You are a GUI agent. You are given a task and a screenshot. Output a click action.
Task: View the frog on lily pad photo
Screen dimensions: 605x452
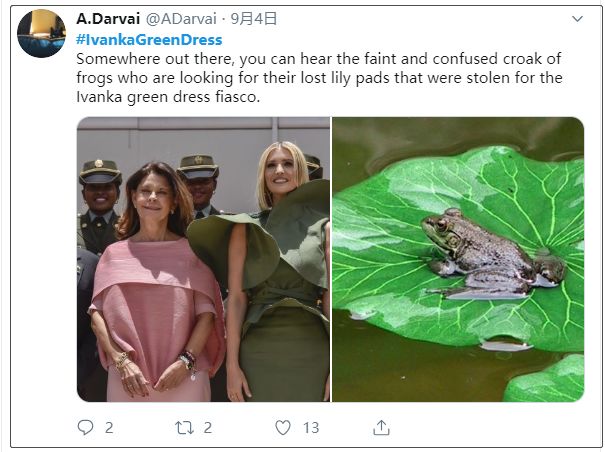458,259
